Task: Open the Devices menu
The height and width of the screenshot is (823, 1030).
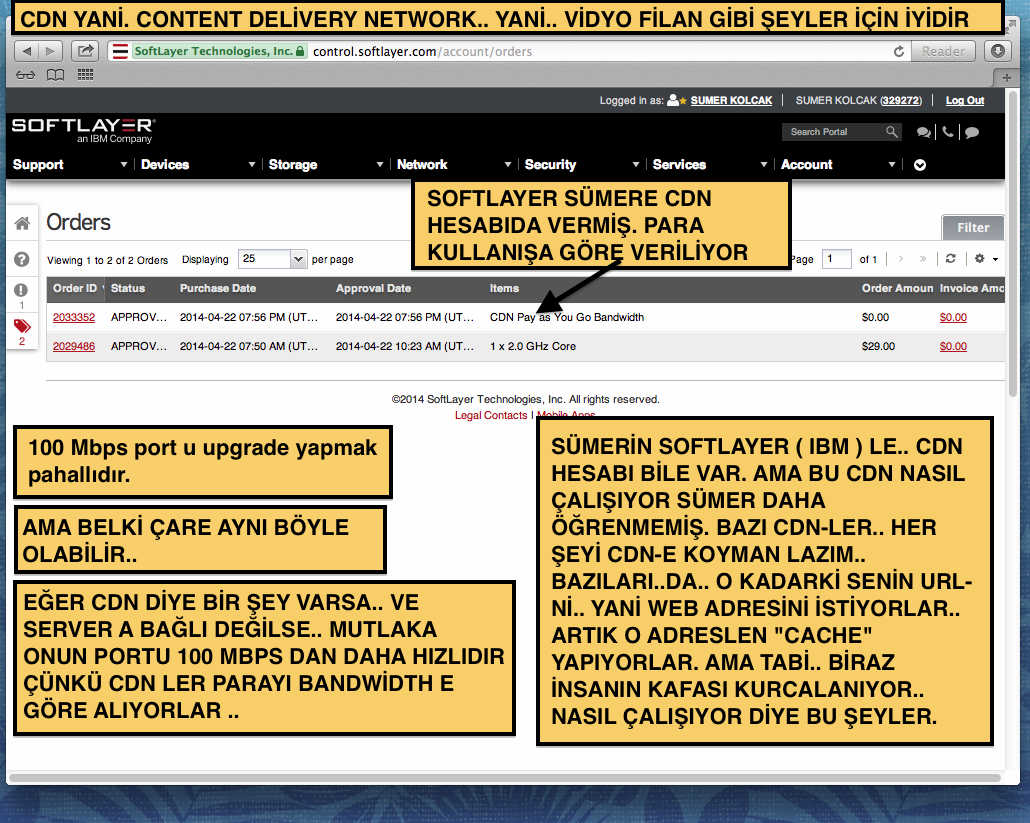Action: coord(165,165)
